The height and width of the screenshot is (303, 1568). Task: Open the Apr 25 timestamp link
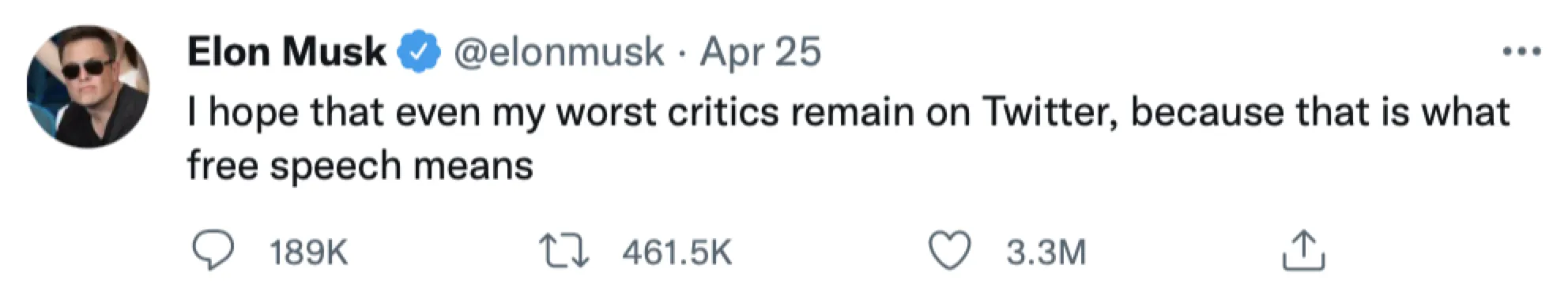761,53
